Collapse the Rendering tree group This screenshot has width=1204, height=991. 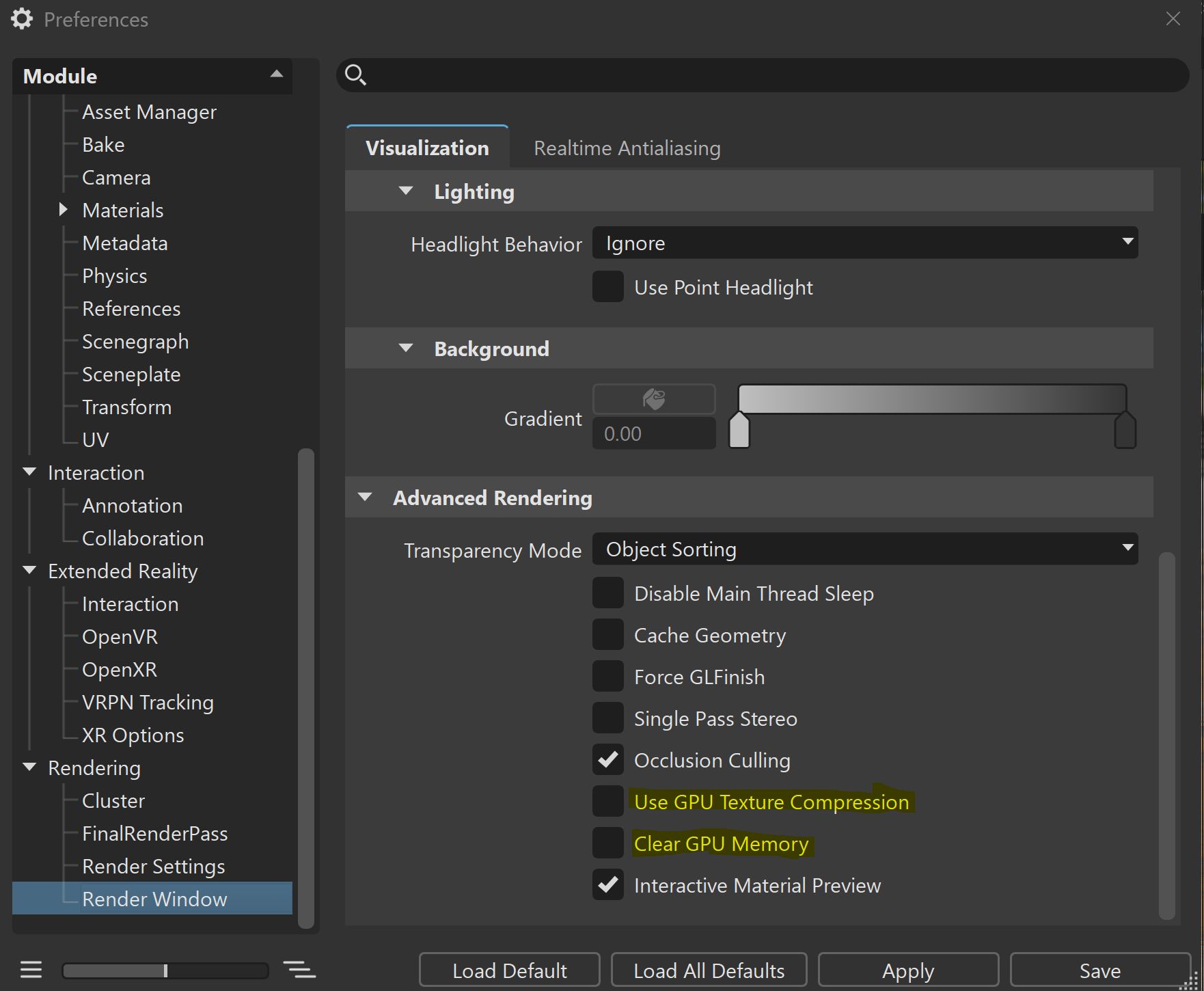(x=29, y=768)
